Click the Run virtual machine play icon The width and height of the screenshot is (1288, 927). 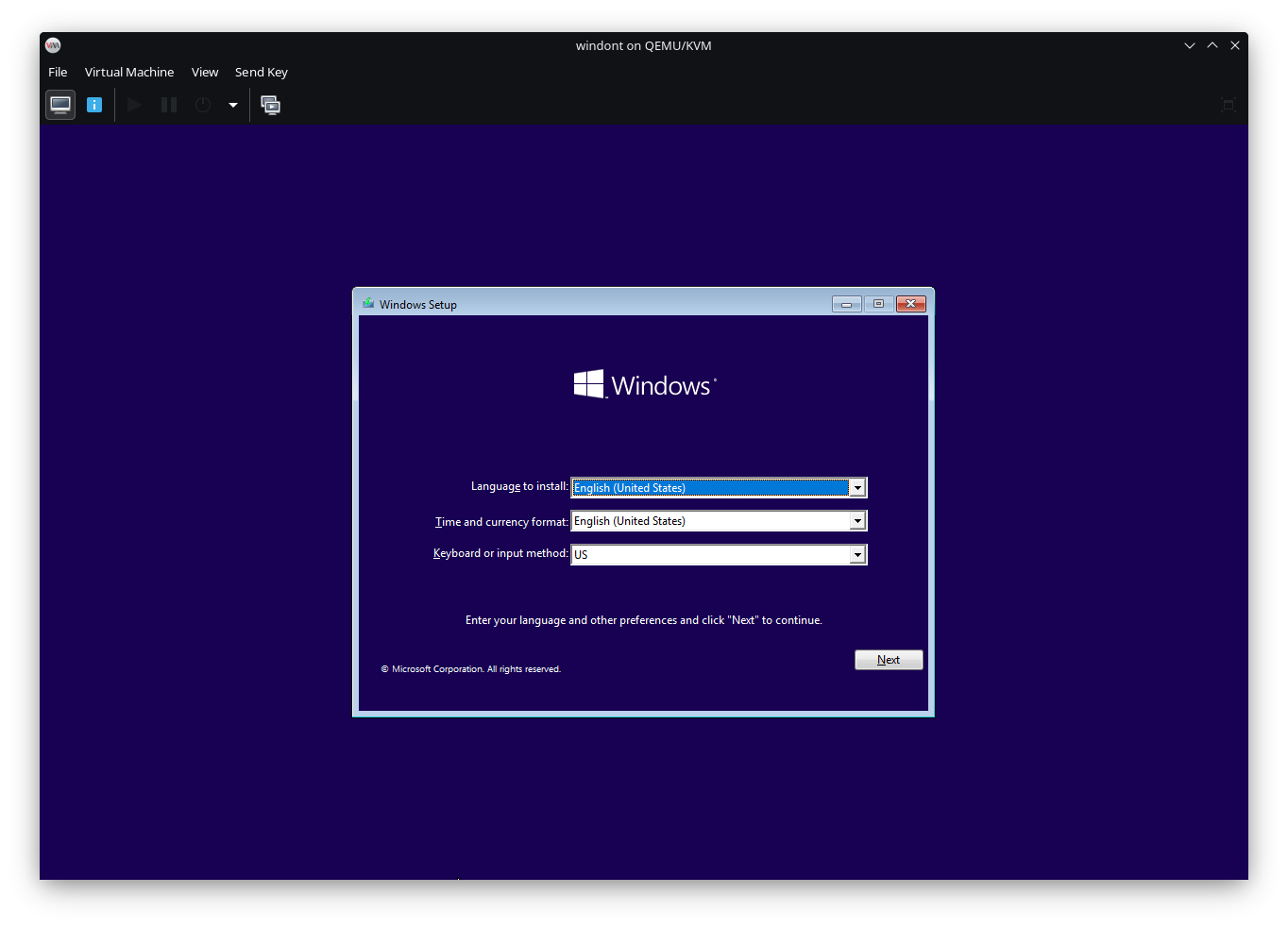tap(134, 105)
